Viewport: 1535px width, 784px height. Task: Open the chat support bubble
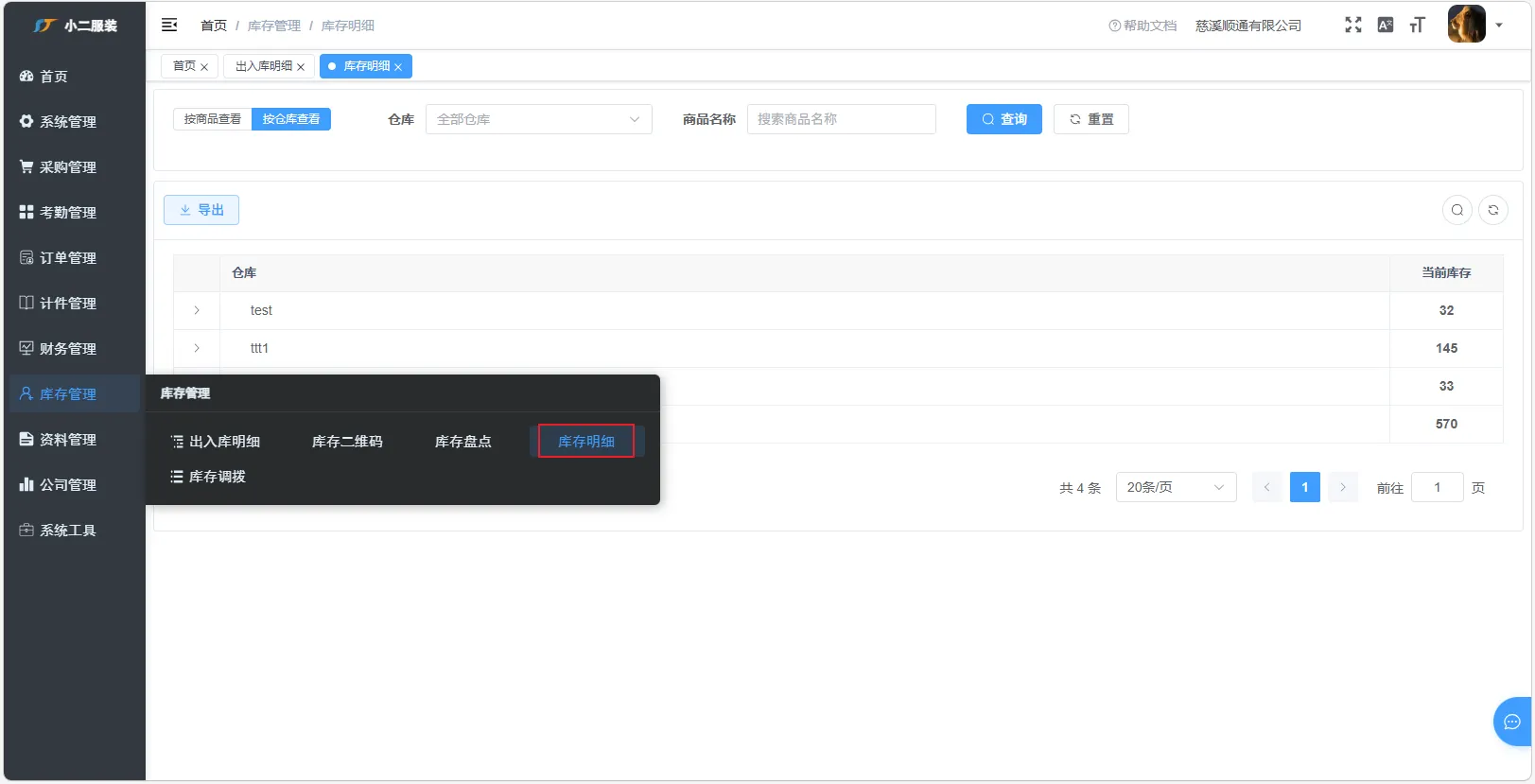coord(1512,722)
